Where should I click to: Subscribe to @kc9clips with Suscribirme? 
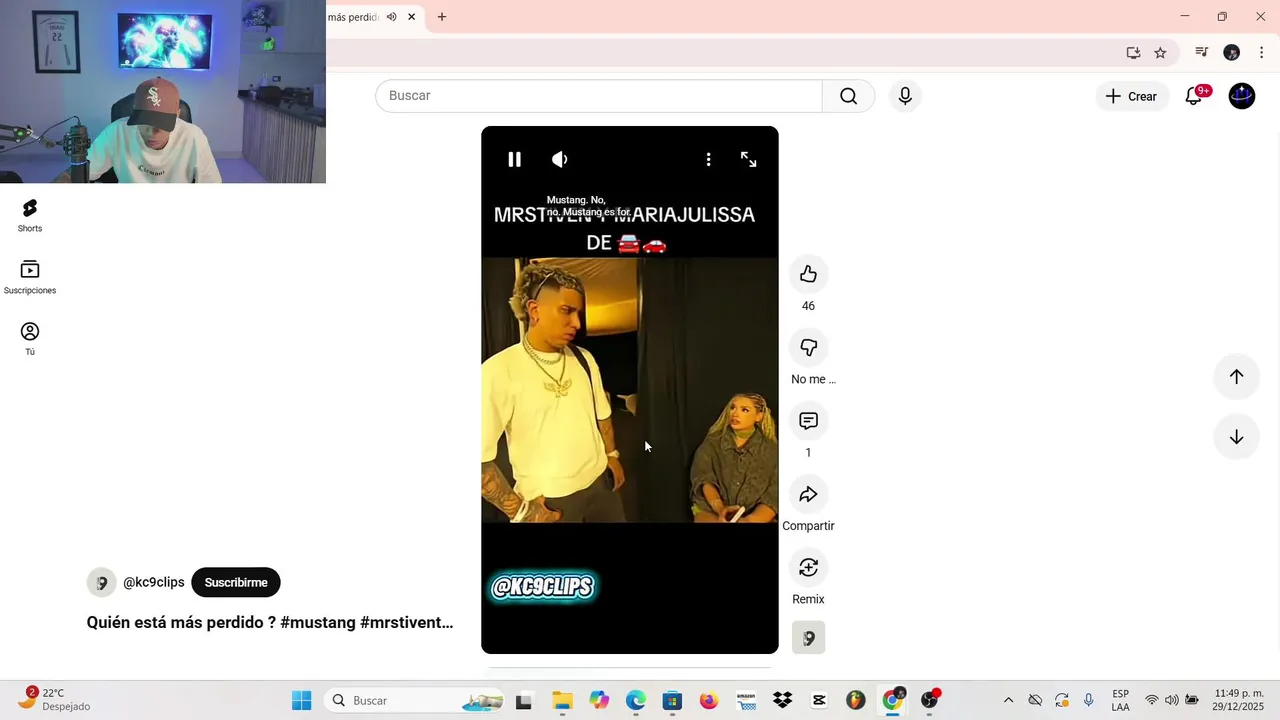click(236, 582)
